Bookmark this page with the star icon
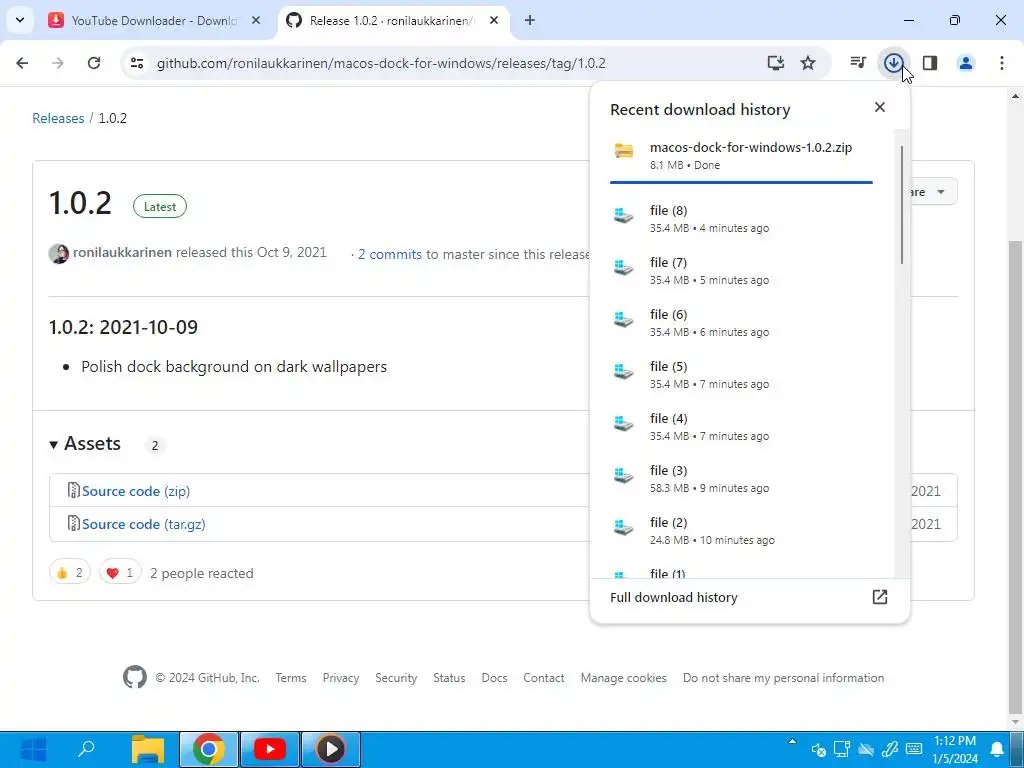1024x768 pixels. tap(808, 63)
